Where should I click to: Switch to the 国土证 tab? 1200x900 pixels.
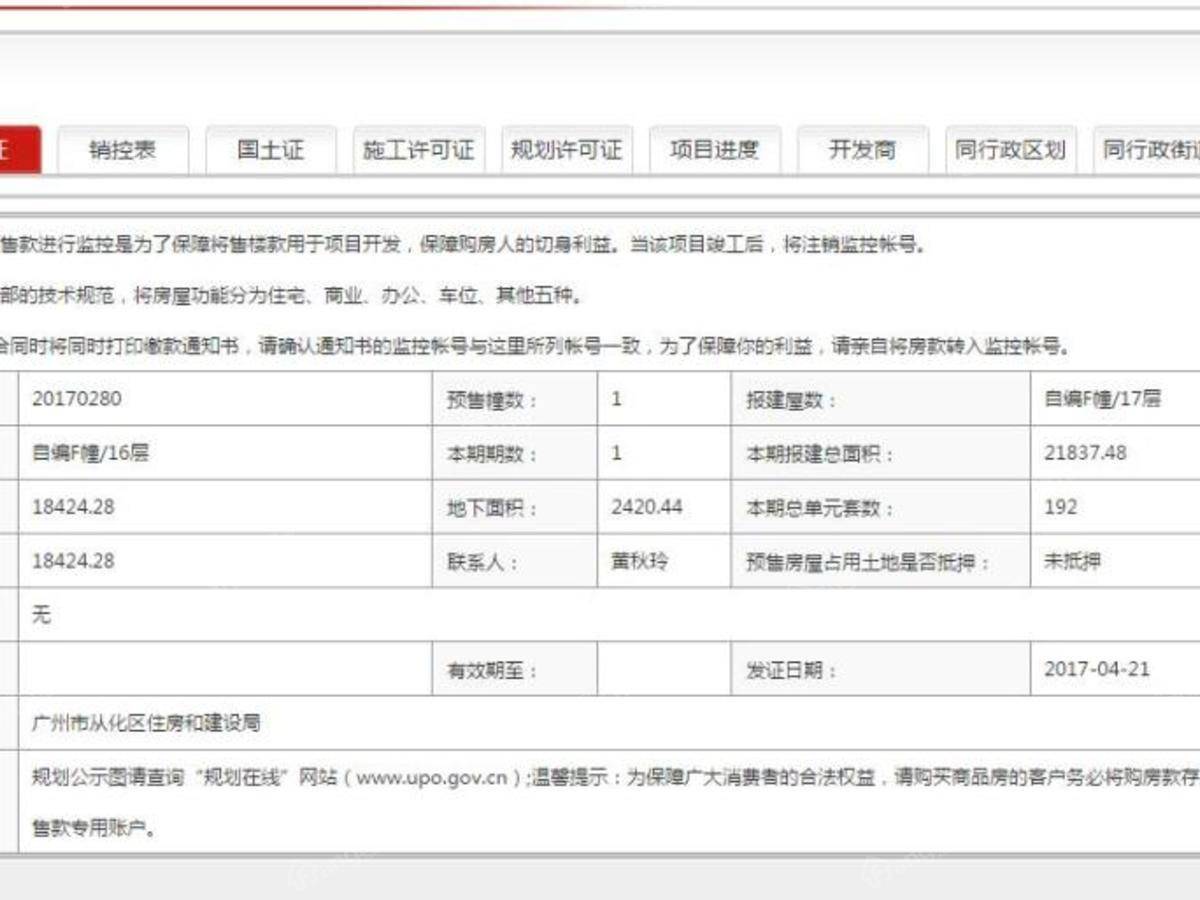click(x=270, y=151)
